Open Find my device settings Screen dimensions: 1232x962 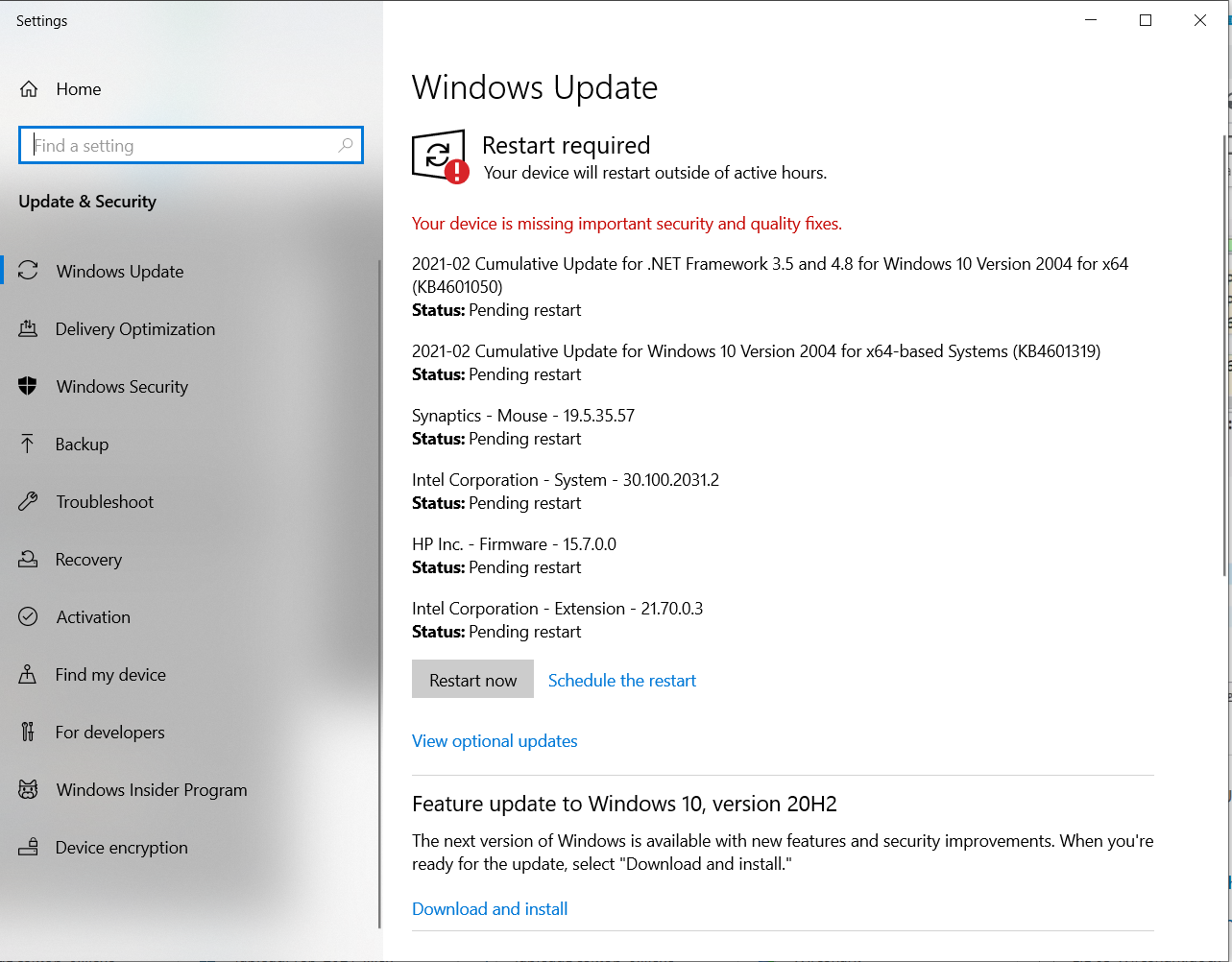190,674
